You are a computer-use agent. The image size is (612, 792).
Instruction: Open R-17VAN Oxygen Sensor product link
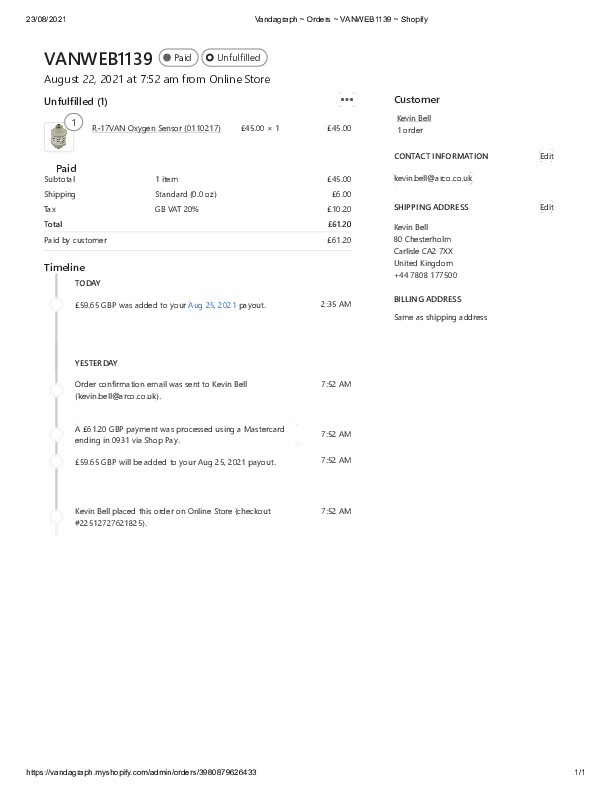(x=156, y=128)
